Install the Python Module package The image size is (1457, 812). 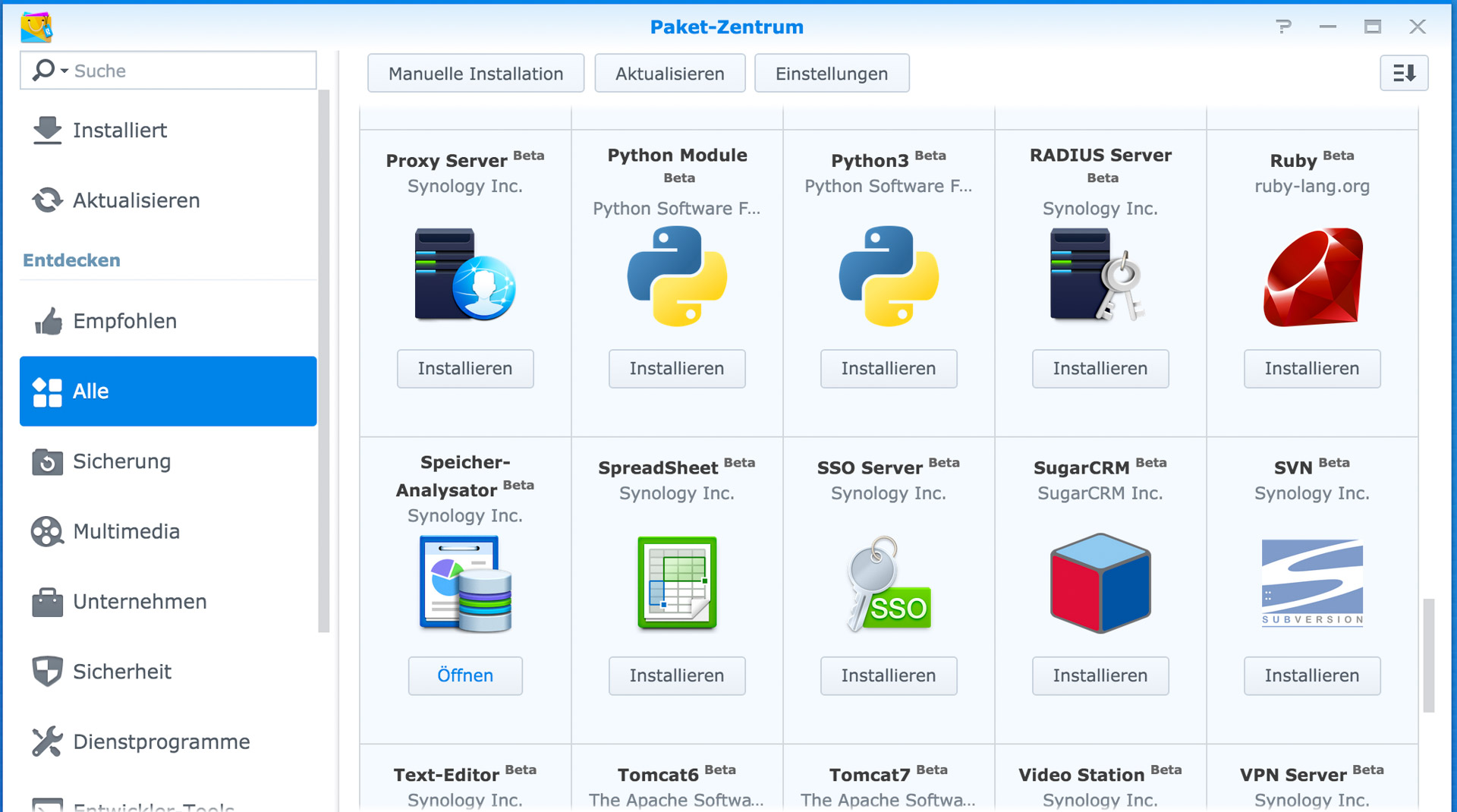point(677,369)
